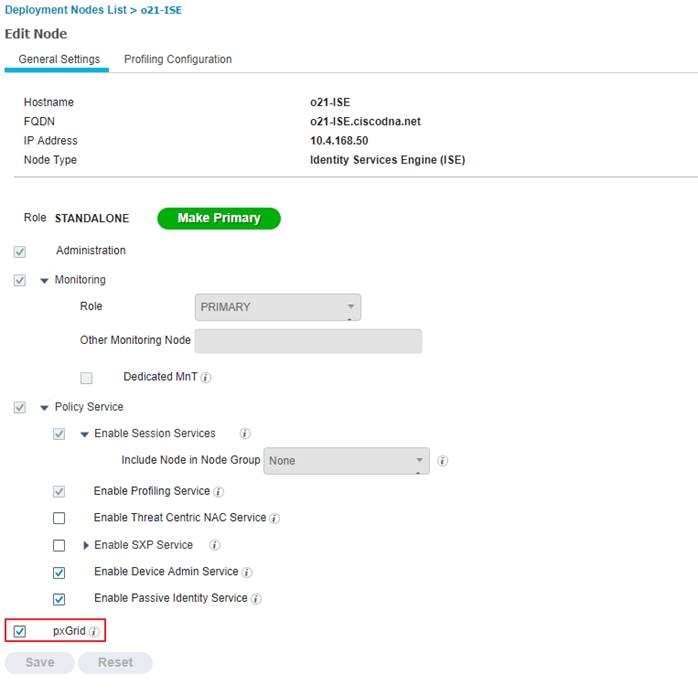Toggle Enable Session Services checkbox
This screenshot has height=696, width=698.
tap(59, 434)
